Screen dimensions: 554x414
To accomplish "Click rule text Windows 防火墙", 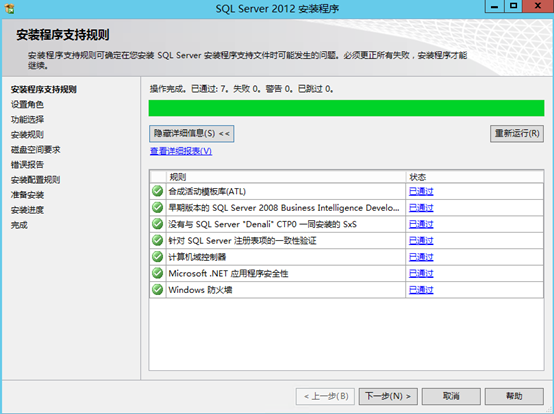I will click(x=200, y=290).
